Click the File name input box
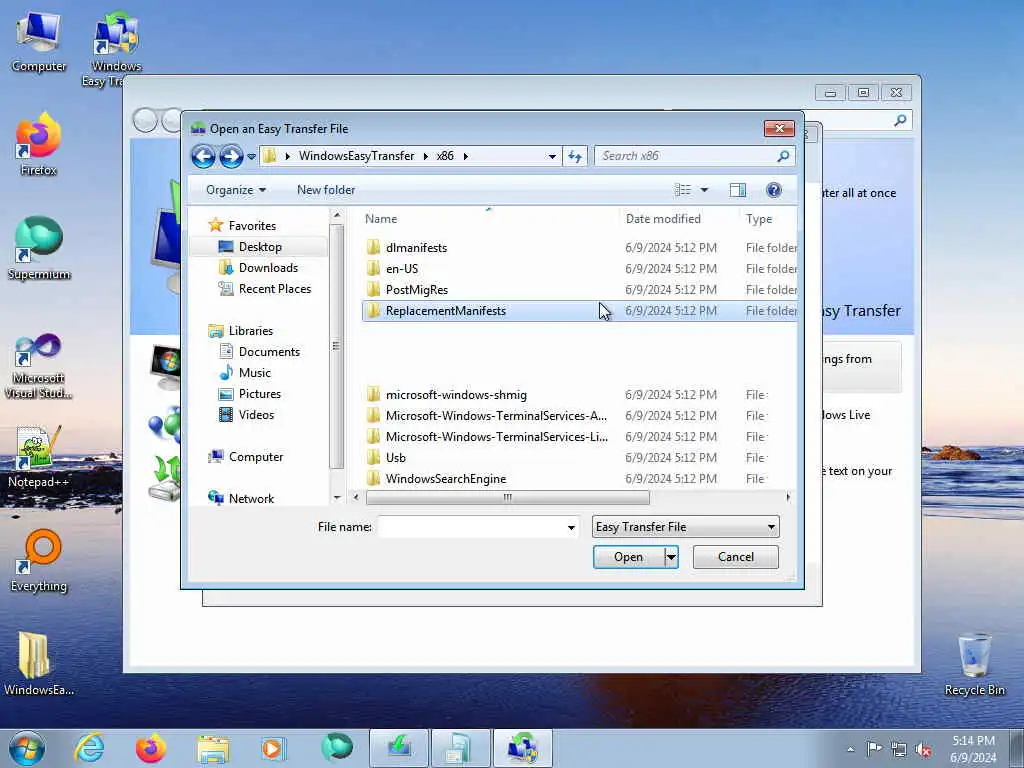1024x768 pixels. [470, 527]
